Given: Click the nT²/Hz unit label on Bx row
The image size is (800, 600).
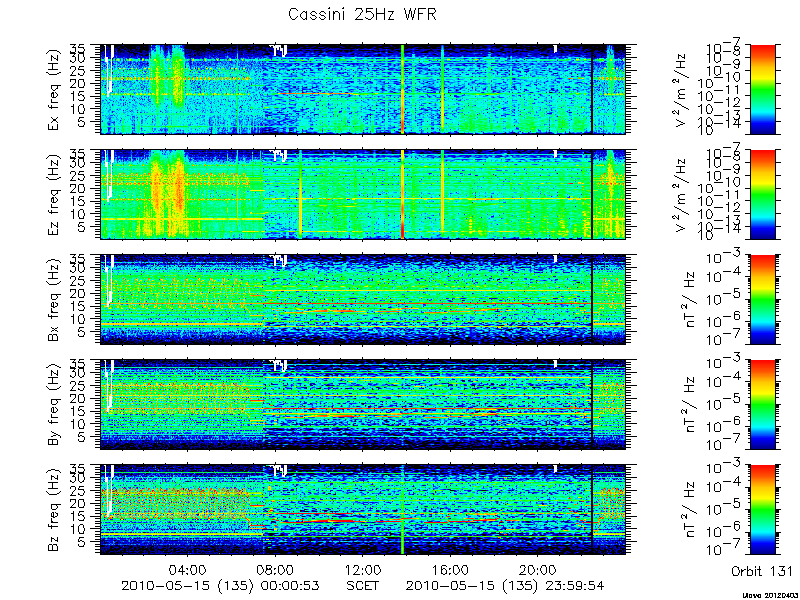Looking at the screenshot, I should pos(689,300).
